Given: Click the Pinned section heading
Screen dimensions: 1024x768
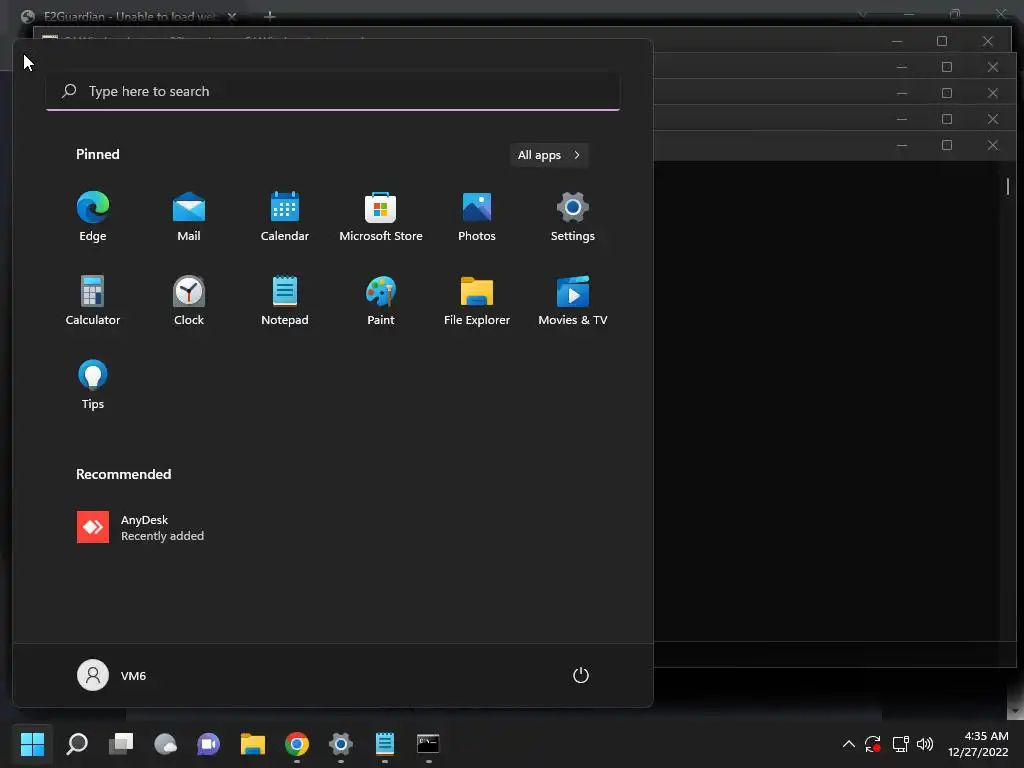Looking at the screenshot, I should pos(98,154).
